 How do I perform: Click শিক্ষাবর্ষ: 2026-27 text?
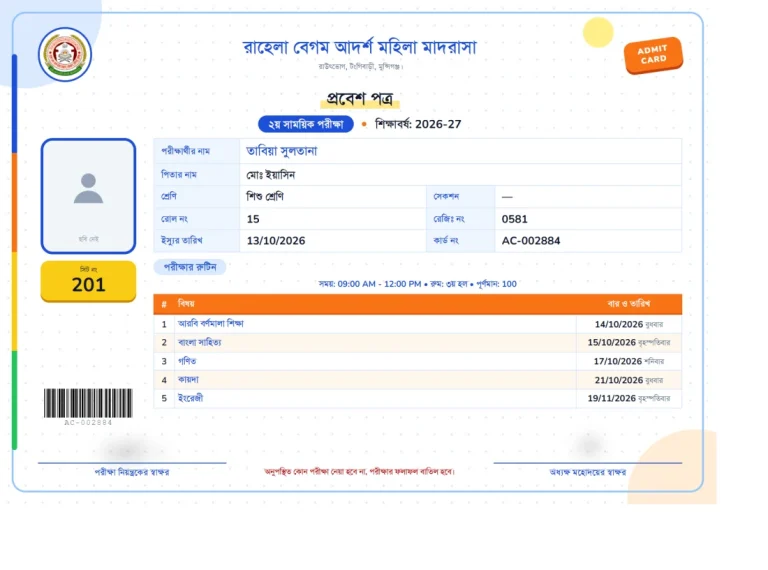[418, 124]
